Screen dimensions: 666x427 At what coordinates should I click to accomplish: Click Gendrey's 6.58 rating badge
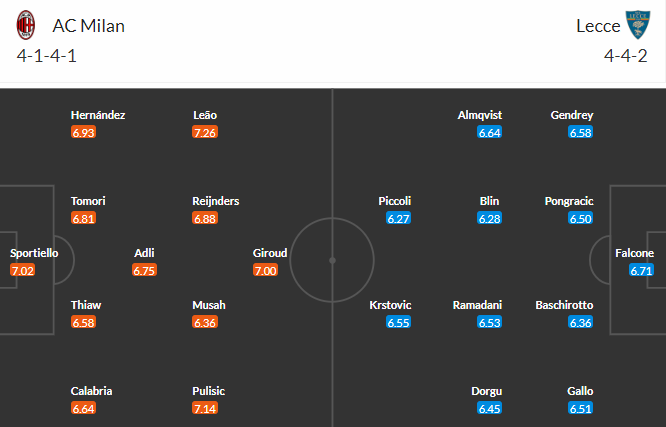580,132
